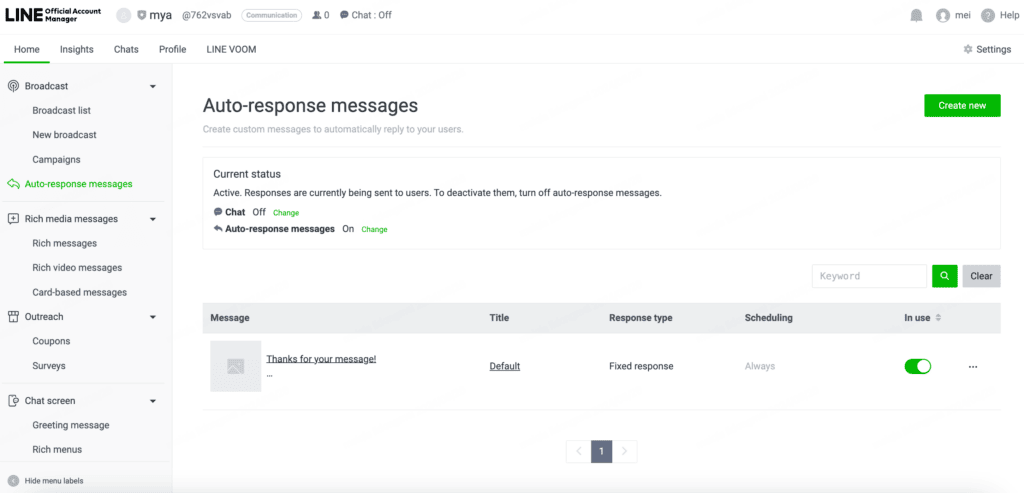
Task: Open Coupons in sidebar
Action: point(51,341)
